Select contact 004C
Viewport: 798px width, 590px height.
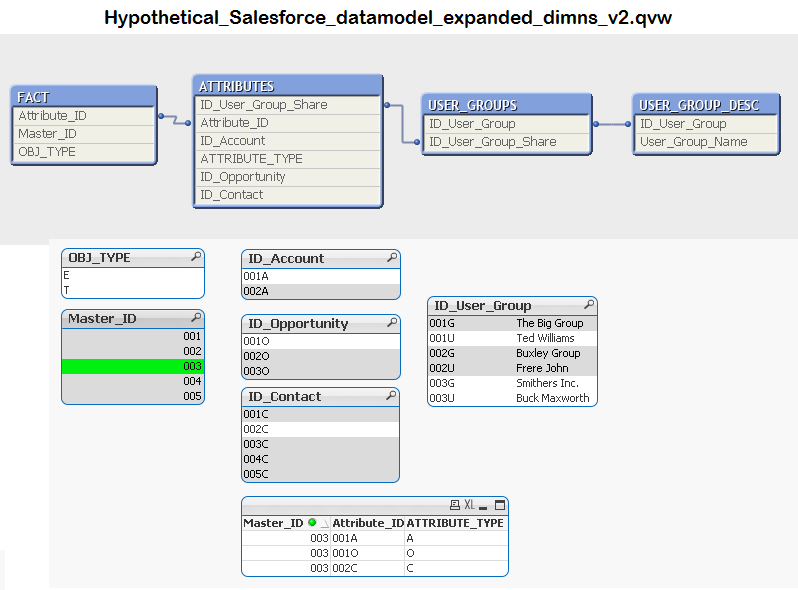[x=320, y=459]
